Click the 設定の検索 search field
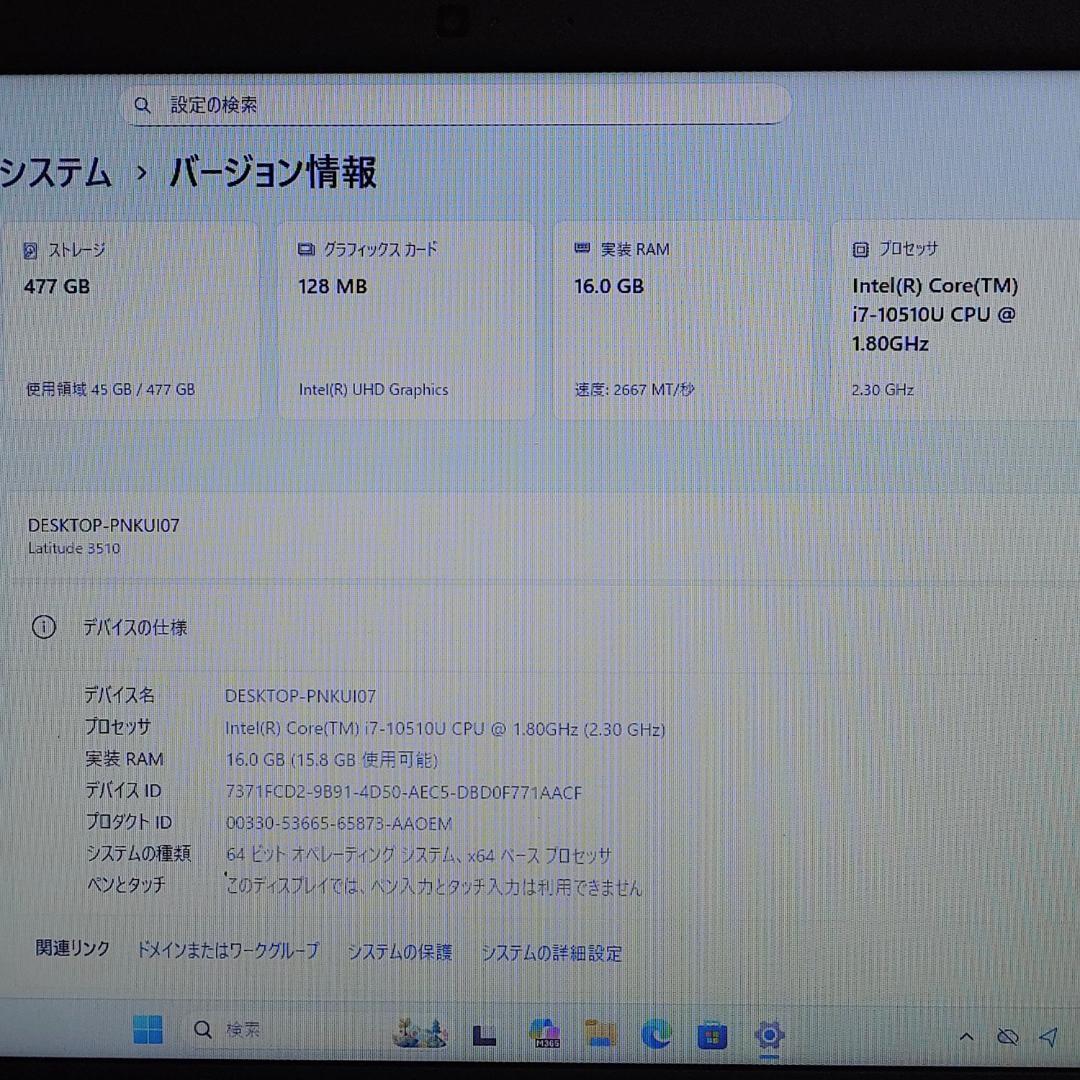This screenshot has width=1080, height=1080. [x=455, y=104]
